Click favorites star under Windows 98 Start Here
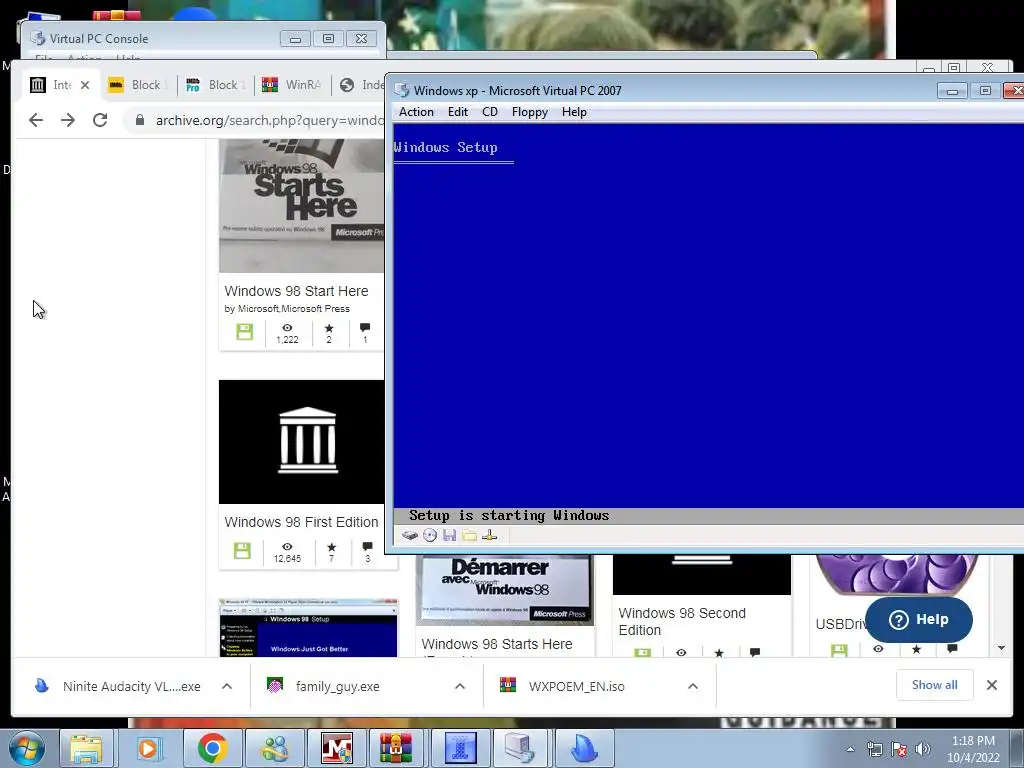This screenshot has width=1024, height=768. pos(328,328)
